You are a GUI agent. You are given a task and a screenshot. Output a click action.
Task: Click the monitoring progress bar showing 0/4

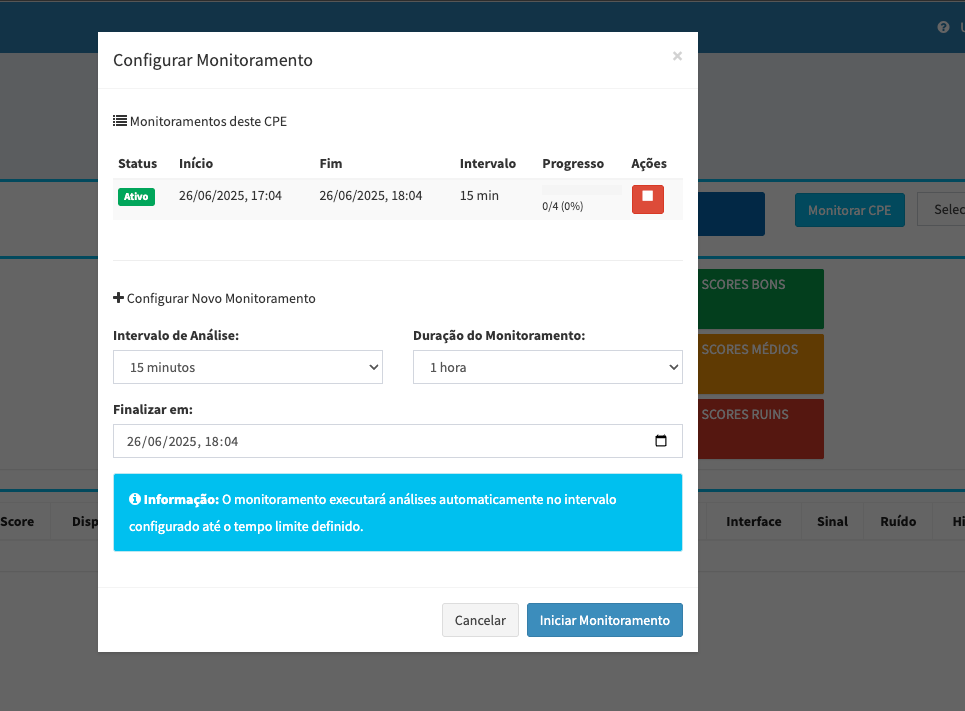tap(581, 189)
